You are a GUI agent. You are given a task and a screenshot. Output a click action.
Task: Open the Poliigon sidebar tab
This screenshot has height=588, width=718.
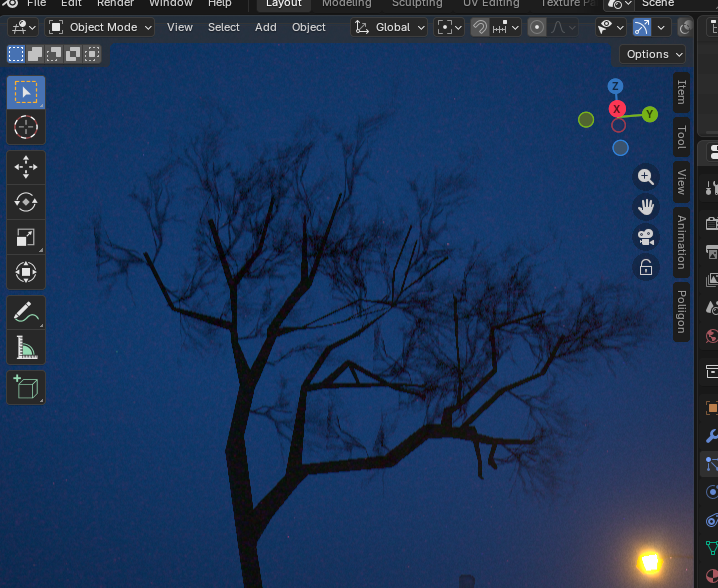coord(681,312)
